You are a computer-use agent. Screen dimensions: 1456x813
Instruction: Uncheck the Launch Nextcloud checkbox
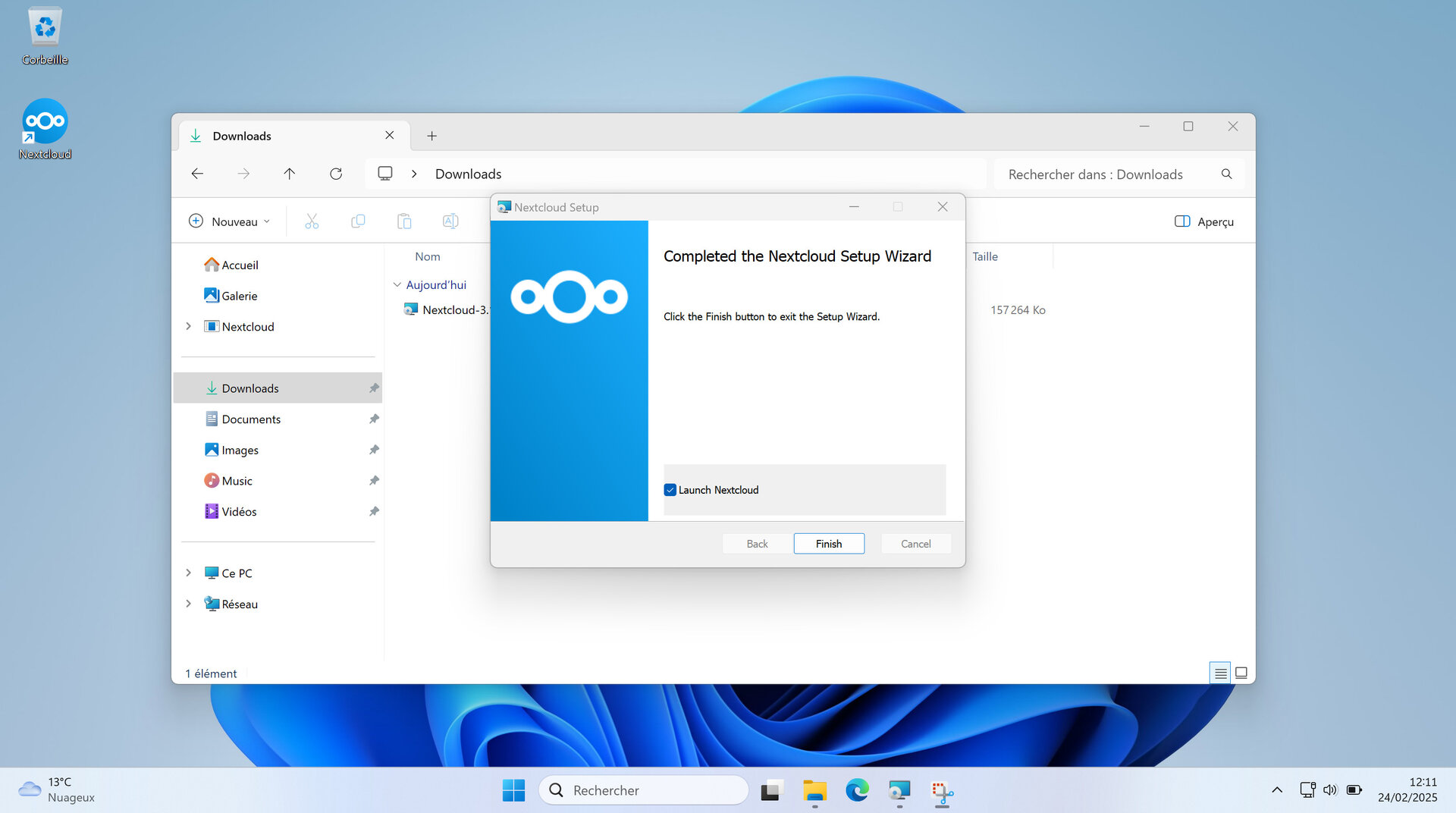[670, 490]
